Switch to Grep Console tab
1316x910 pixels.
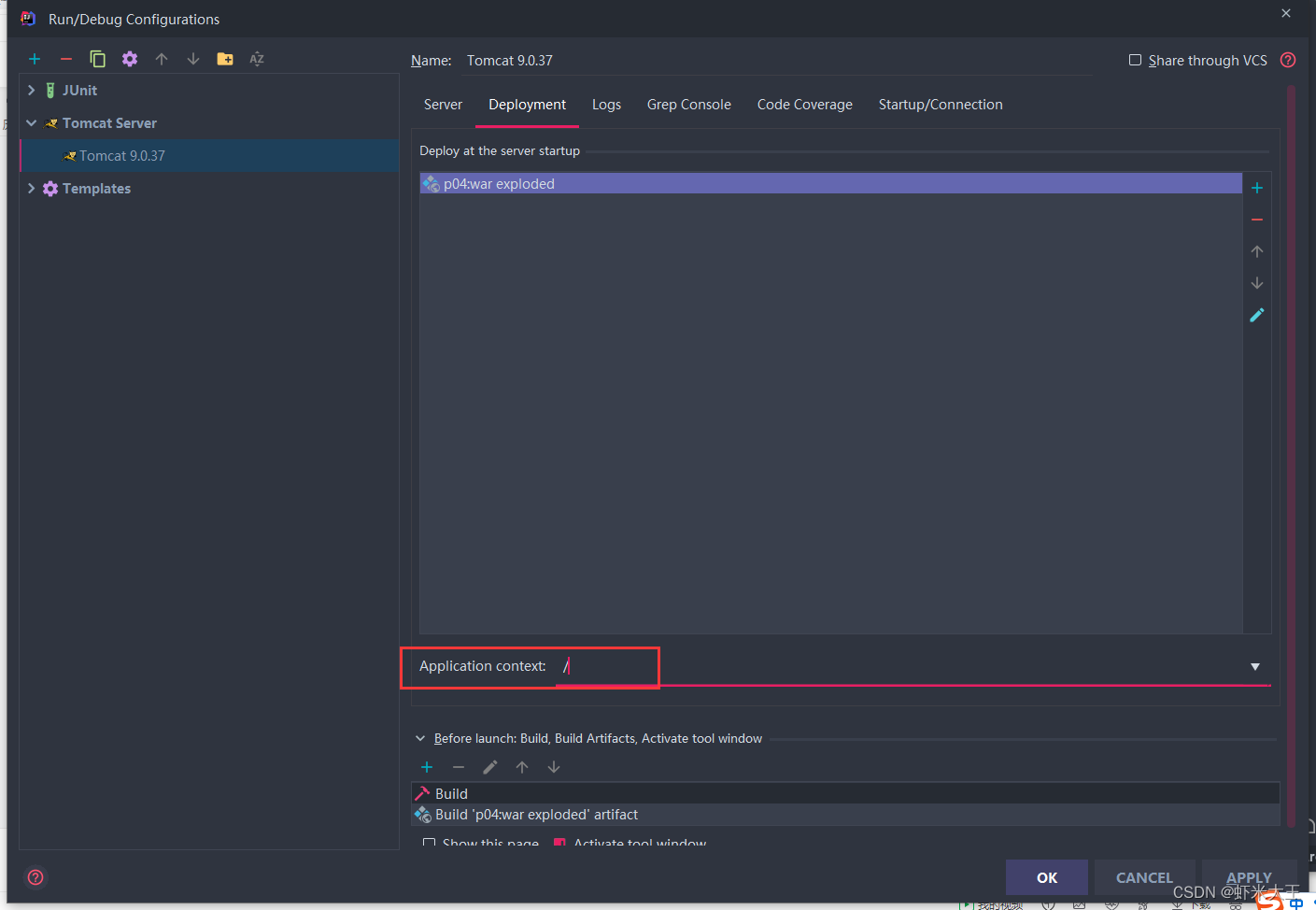click(x=688, y=105)
